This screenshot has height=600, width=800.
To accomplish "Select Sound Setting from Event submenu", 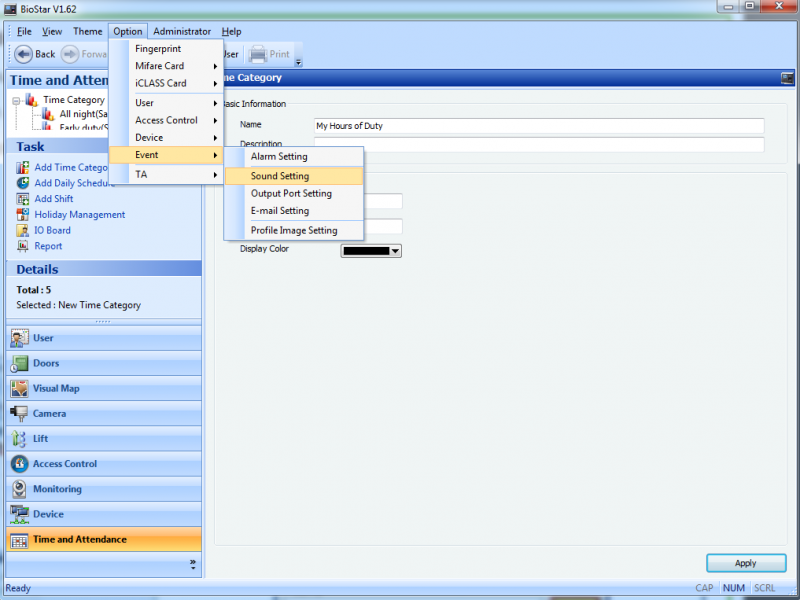I will pos(280,176).
